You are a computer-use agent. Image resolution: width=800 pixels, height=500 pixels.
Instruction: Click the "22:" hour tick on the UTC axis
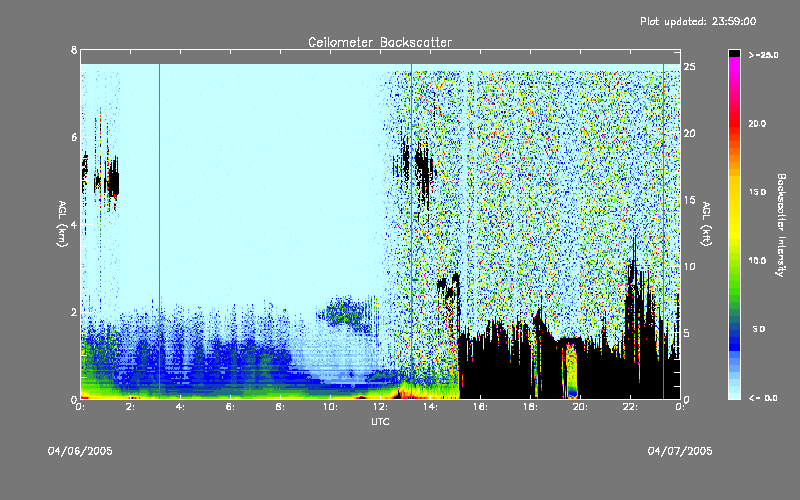coord(630,407)
